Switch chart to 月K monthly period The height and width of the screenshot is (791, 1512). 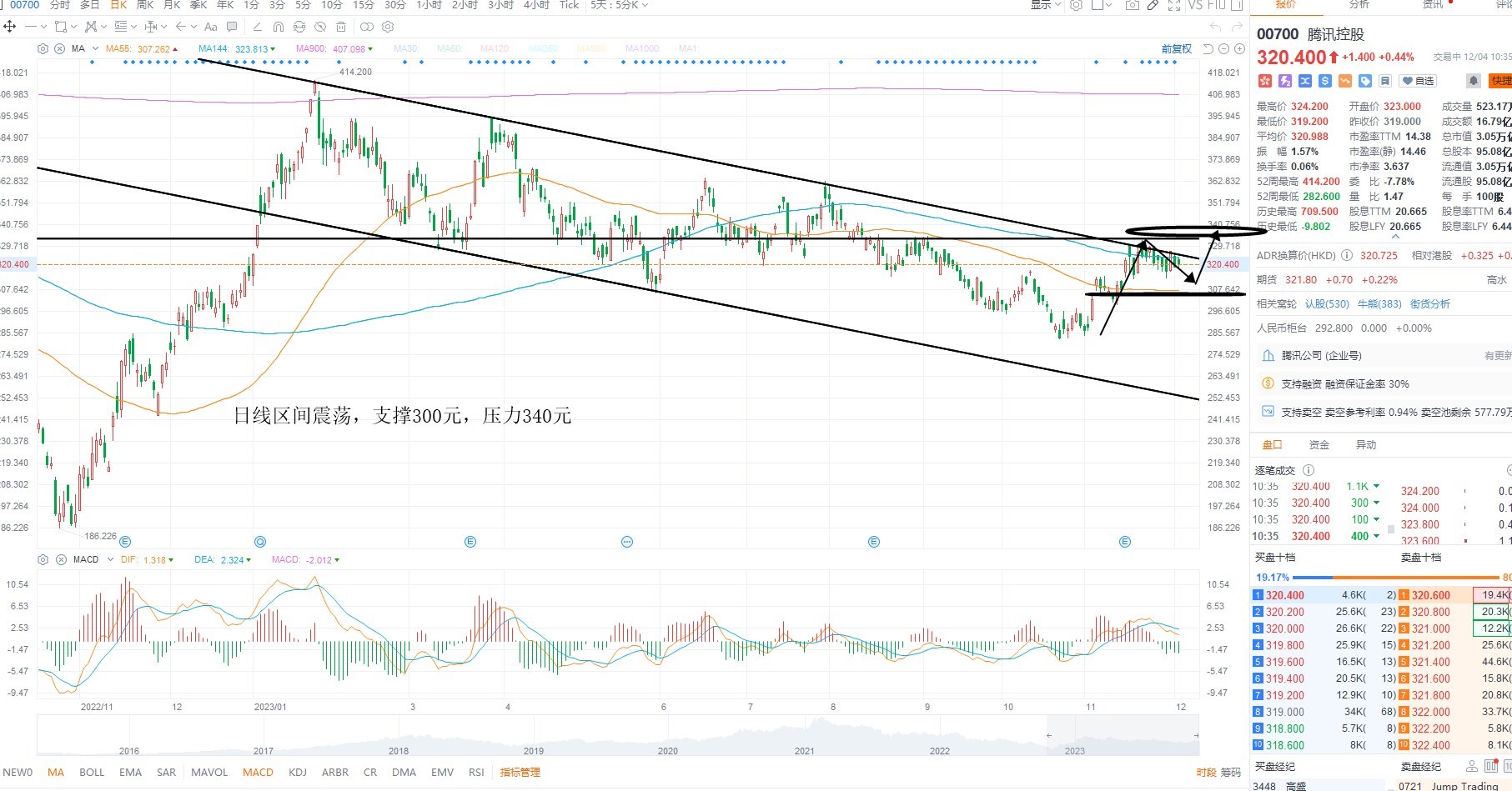click(x=172, y=5)
